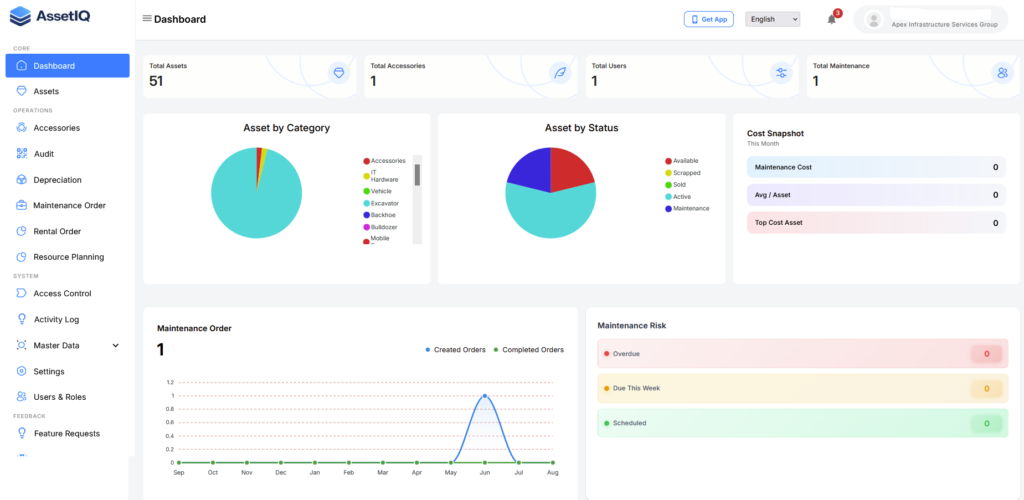Open Maintenance Order menu item

pyautogui.click(x=67, y=205)
